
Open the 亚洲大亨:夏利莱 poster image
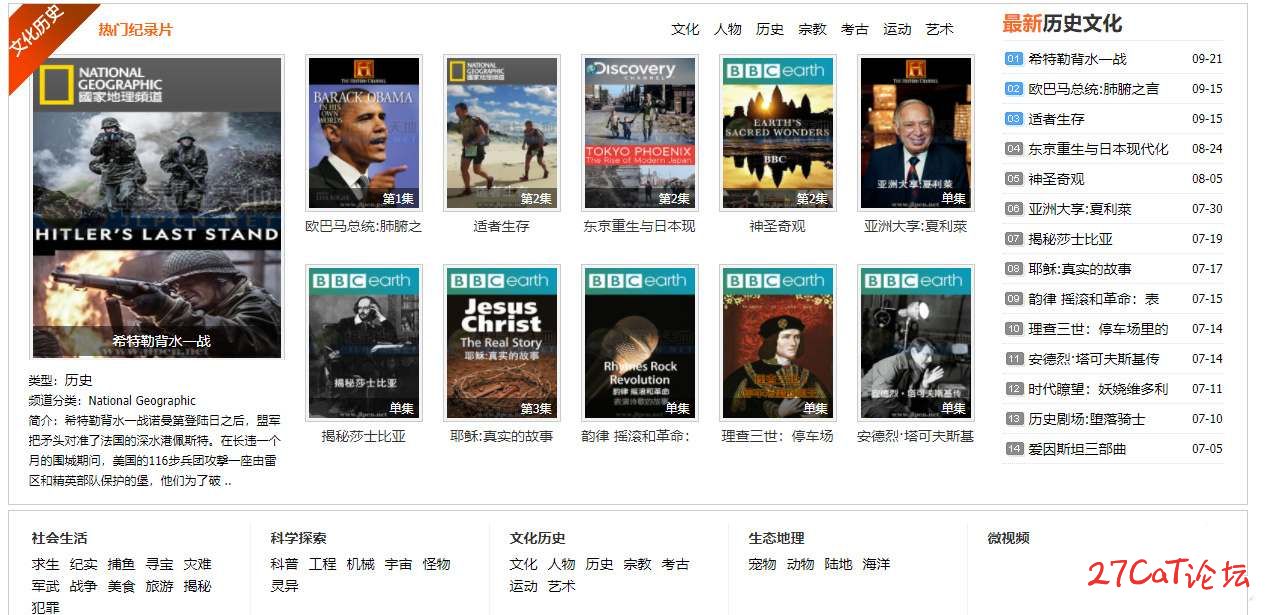(915, 133)
